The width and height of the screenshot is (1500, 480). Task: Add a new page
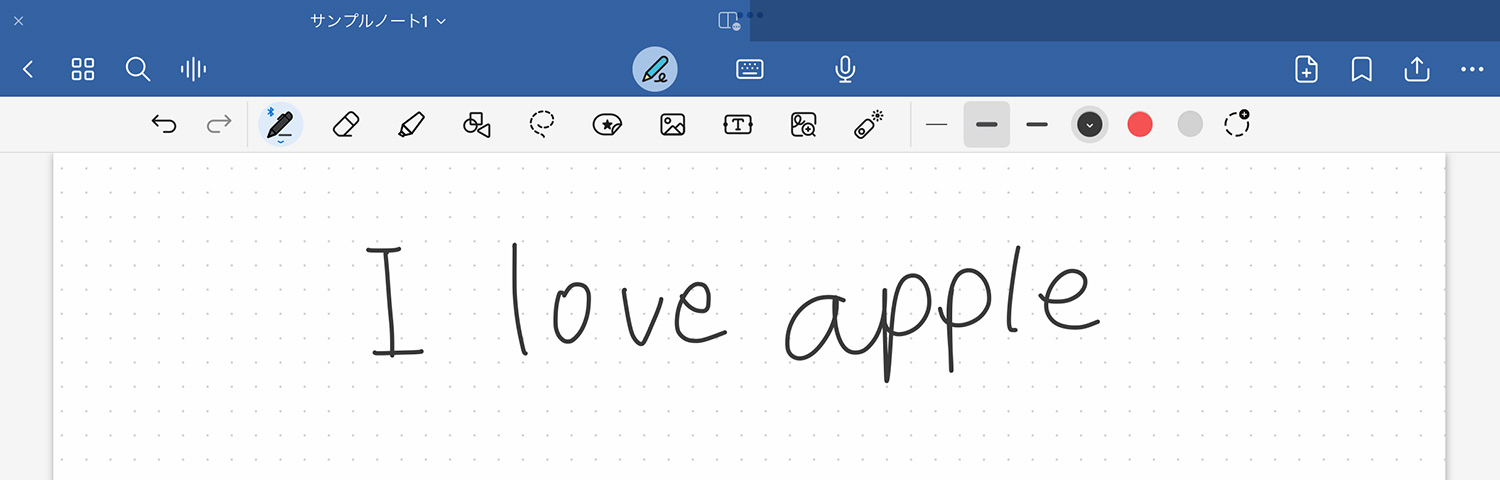coord(1306,69)
